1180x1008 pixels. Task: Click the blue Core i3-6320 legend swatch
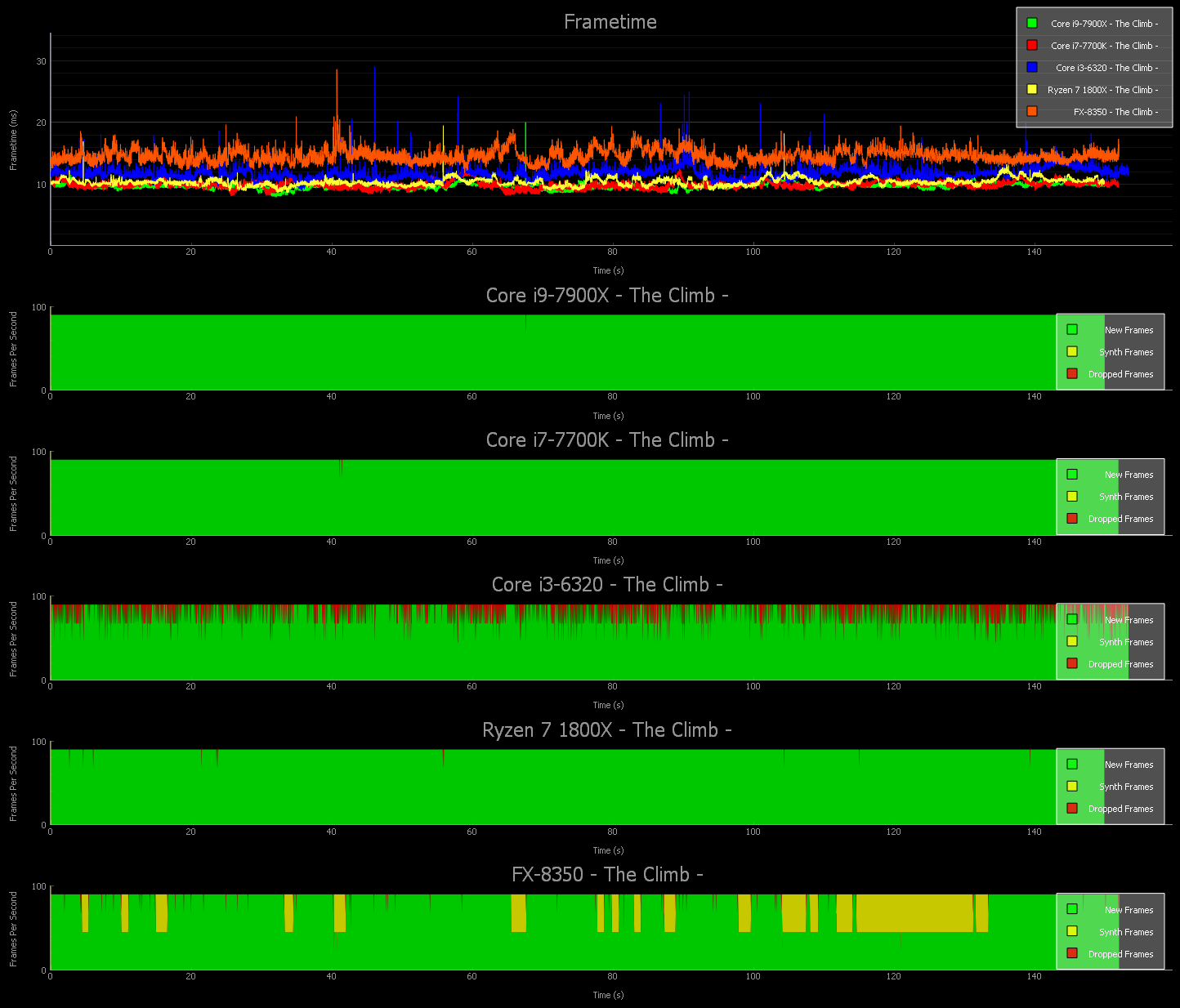(x=1032, y=68)
